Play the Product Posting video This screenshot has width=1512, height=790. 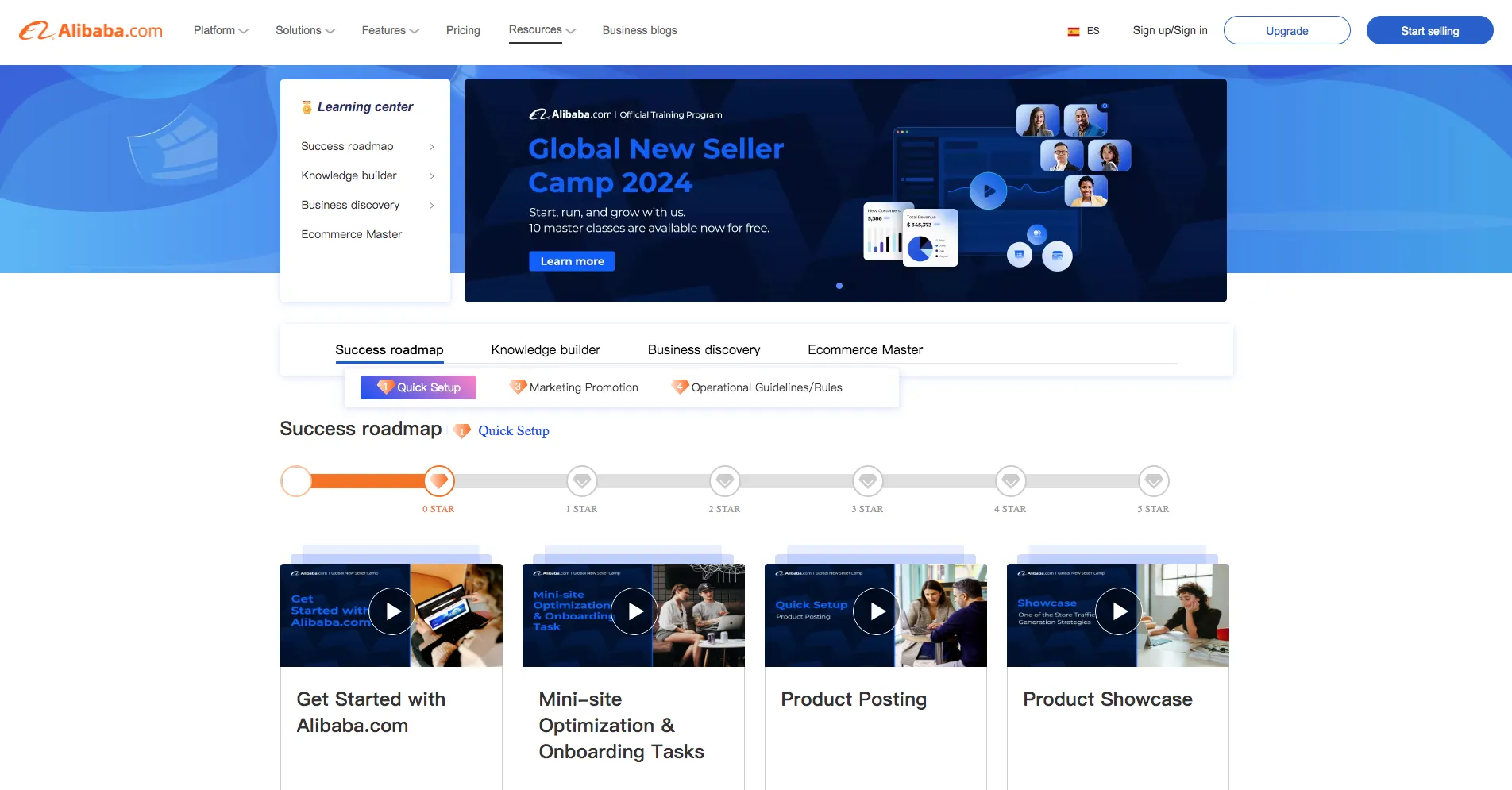click(877, 611)
